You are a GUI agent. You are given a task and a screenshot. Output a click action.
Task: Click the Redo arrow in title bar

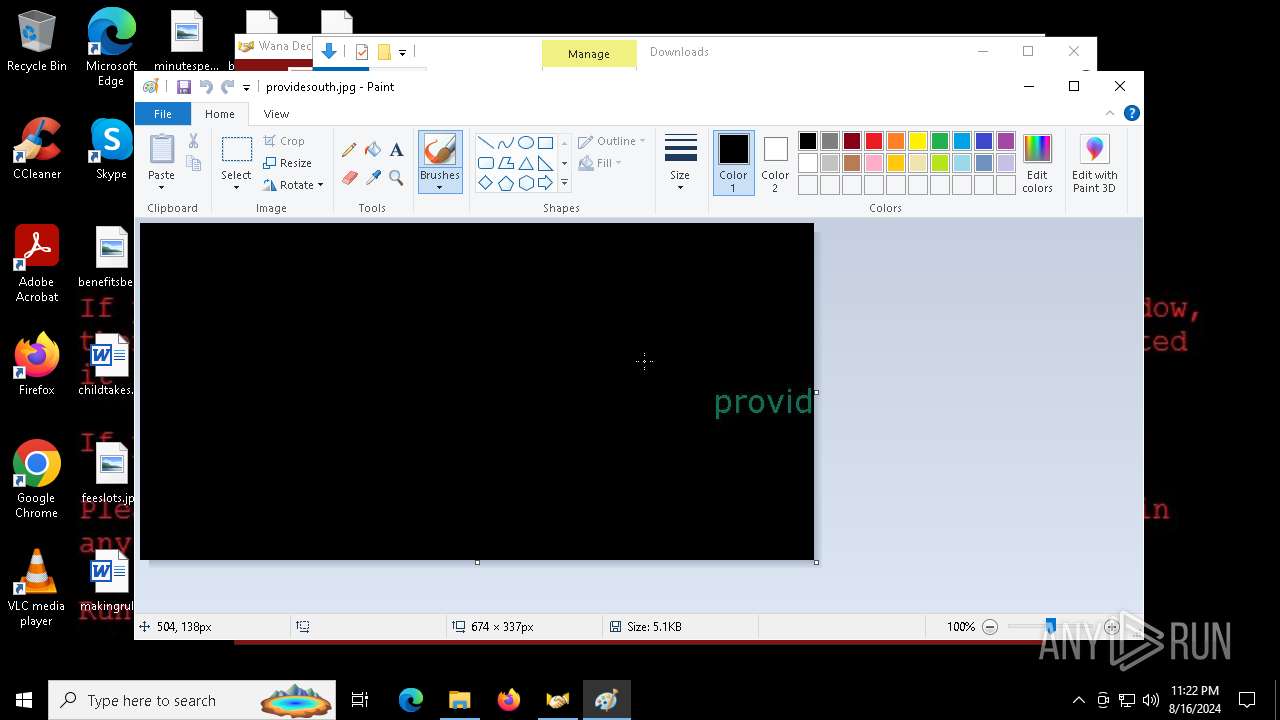(x=227, y=87)
